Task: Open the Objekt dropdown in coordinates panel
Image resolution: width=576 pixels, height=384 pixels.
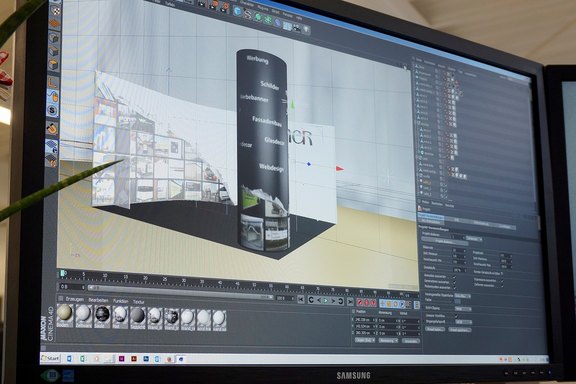Action: [x=365, y=340]
